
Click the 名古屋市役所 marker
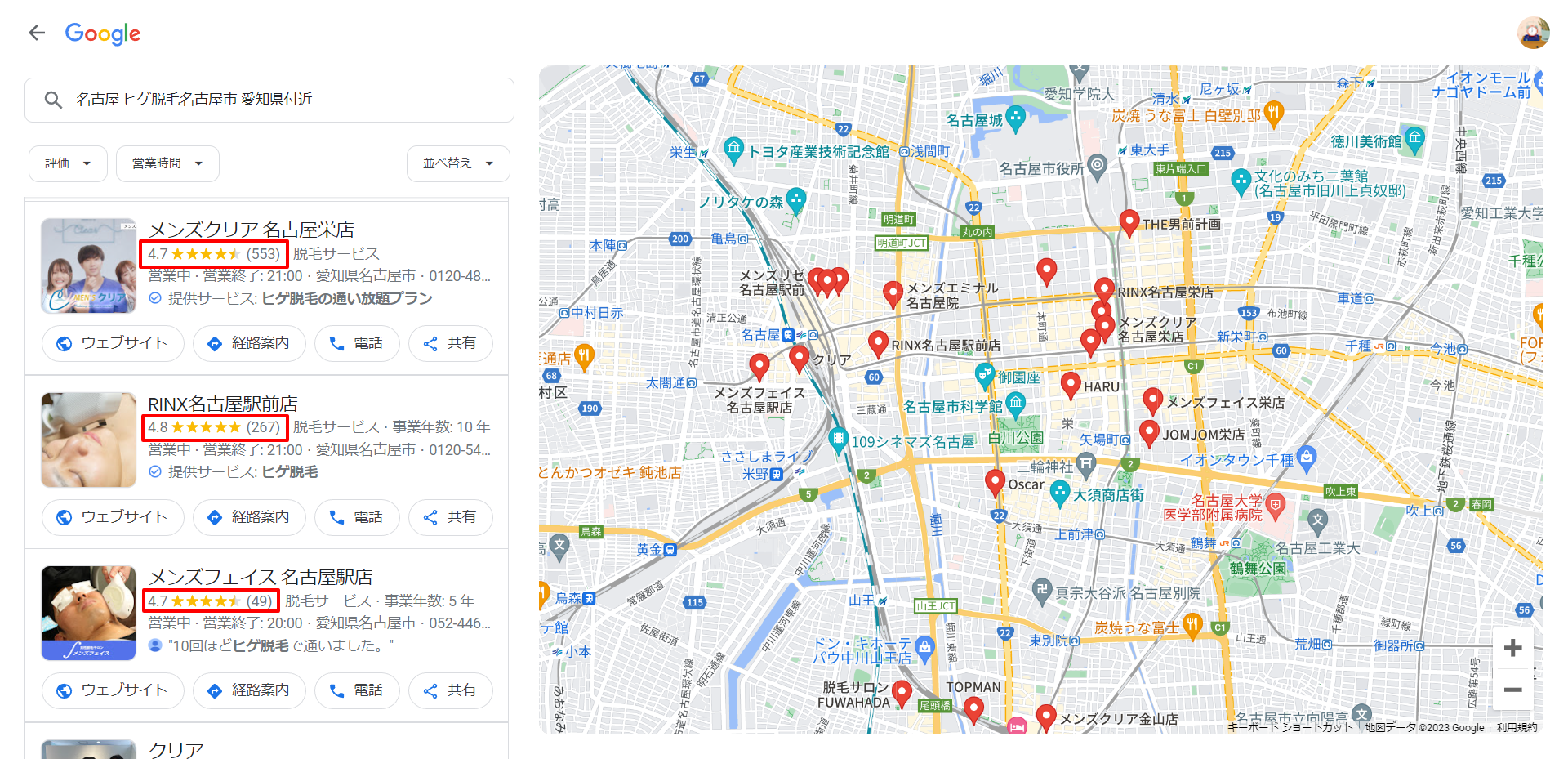pyautogui.click(x=1098, y=166)
